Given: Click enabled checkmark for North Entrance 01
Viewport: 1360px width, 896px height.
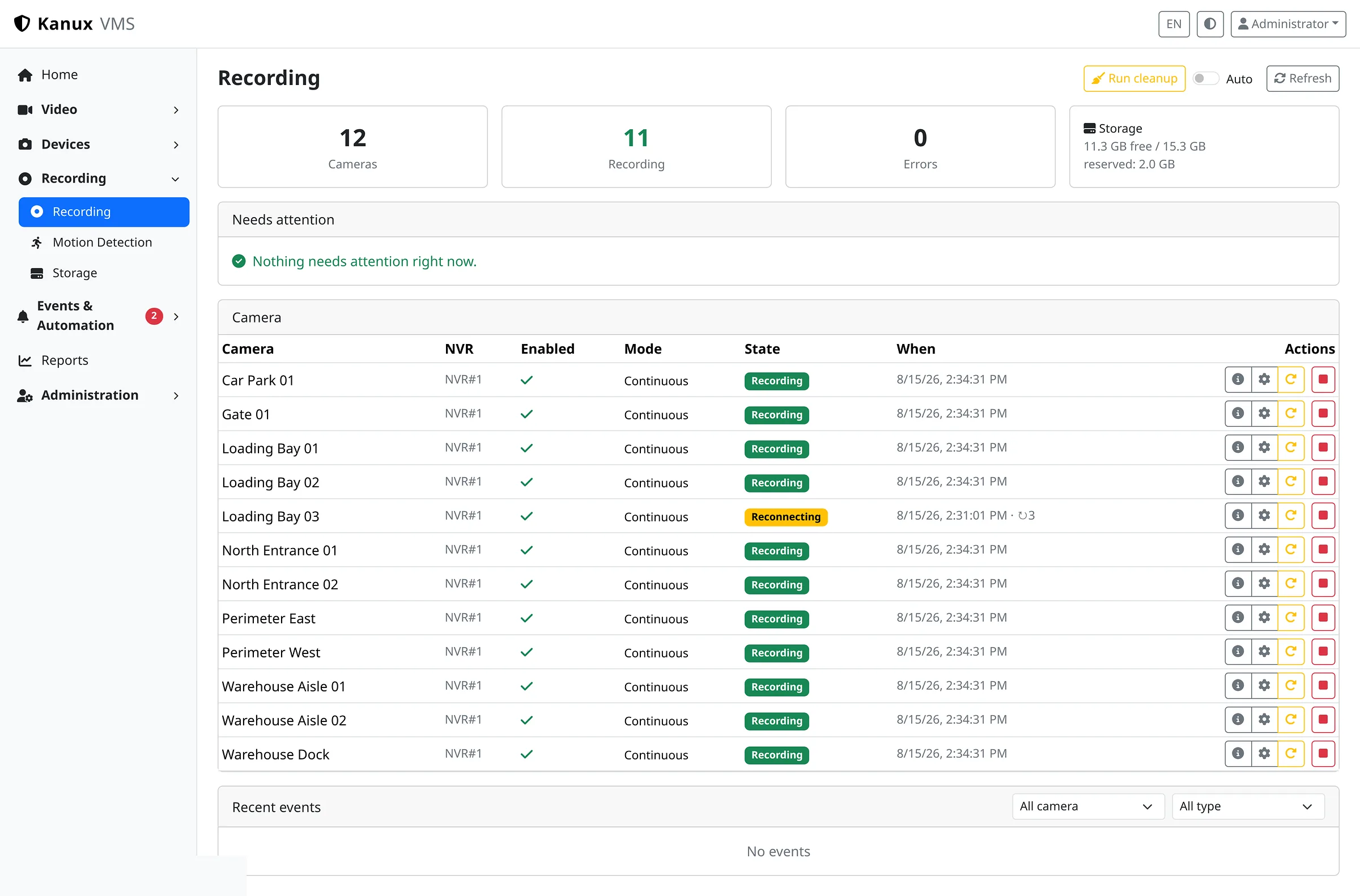Looking at the screenshot, I should [526, 550].
